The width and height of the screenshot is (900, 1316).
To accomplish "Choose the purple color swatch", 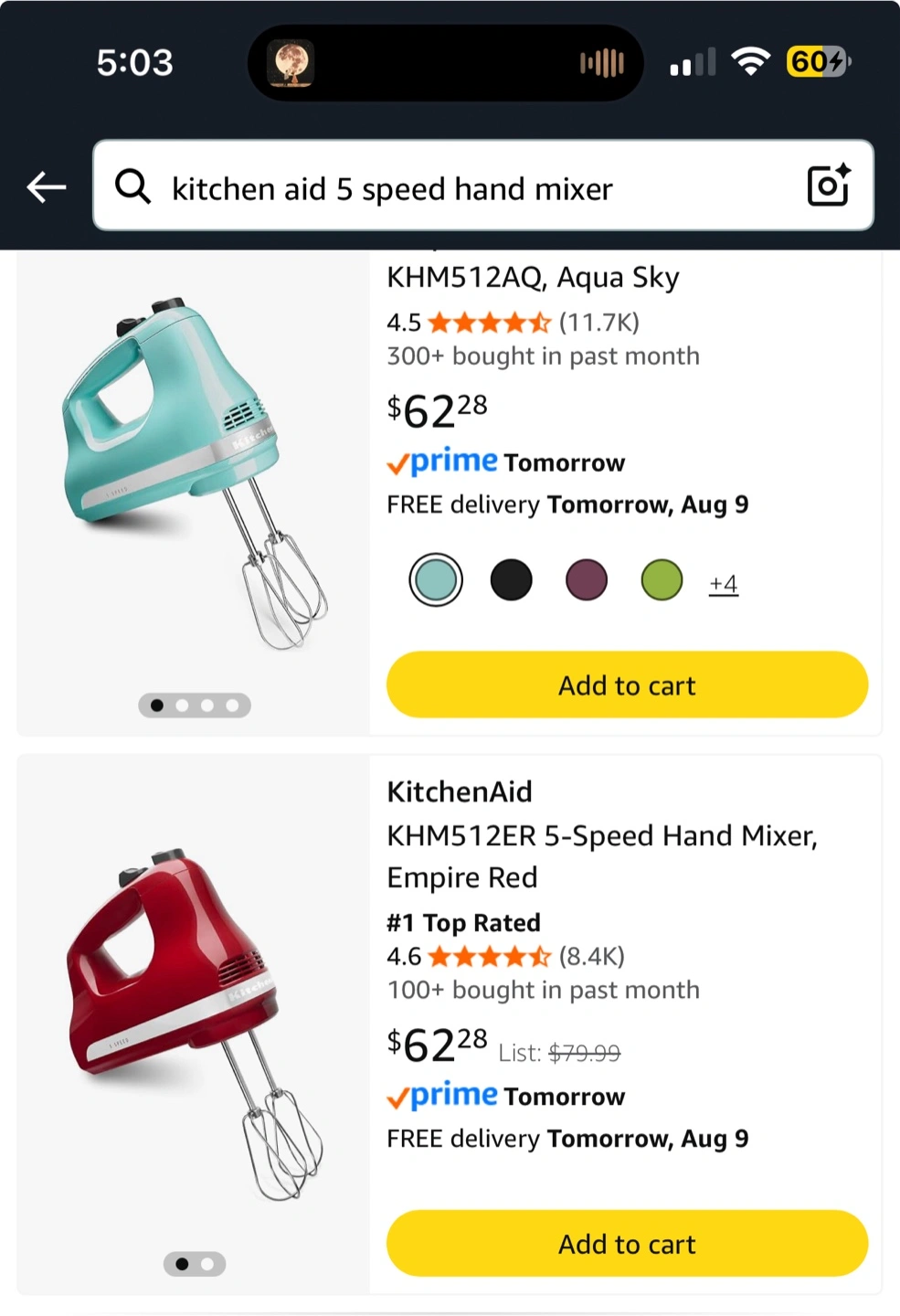I will click(x=587, y=580).
